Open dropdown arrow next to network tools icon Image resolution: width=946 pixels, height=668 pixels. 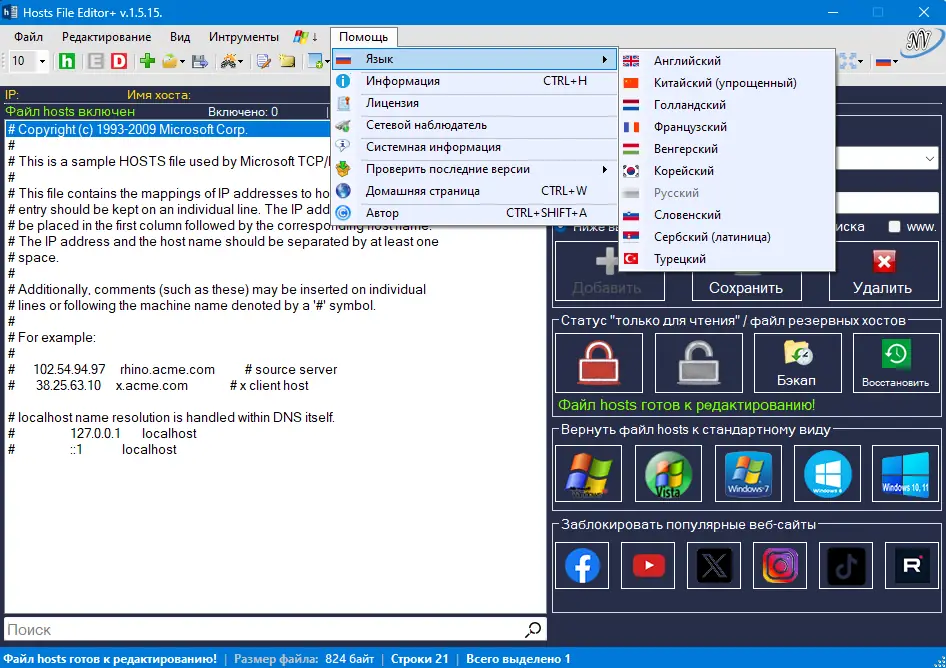pyautogui.click(x=241, y=62)
